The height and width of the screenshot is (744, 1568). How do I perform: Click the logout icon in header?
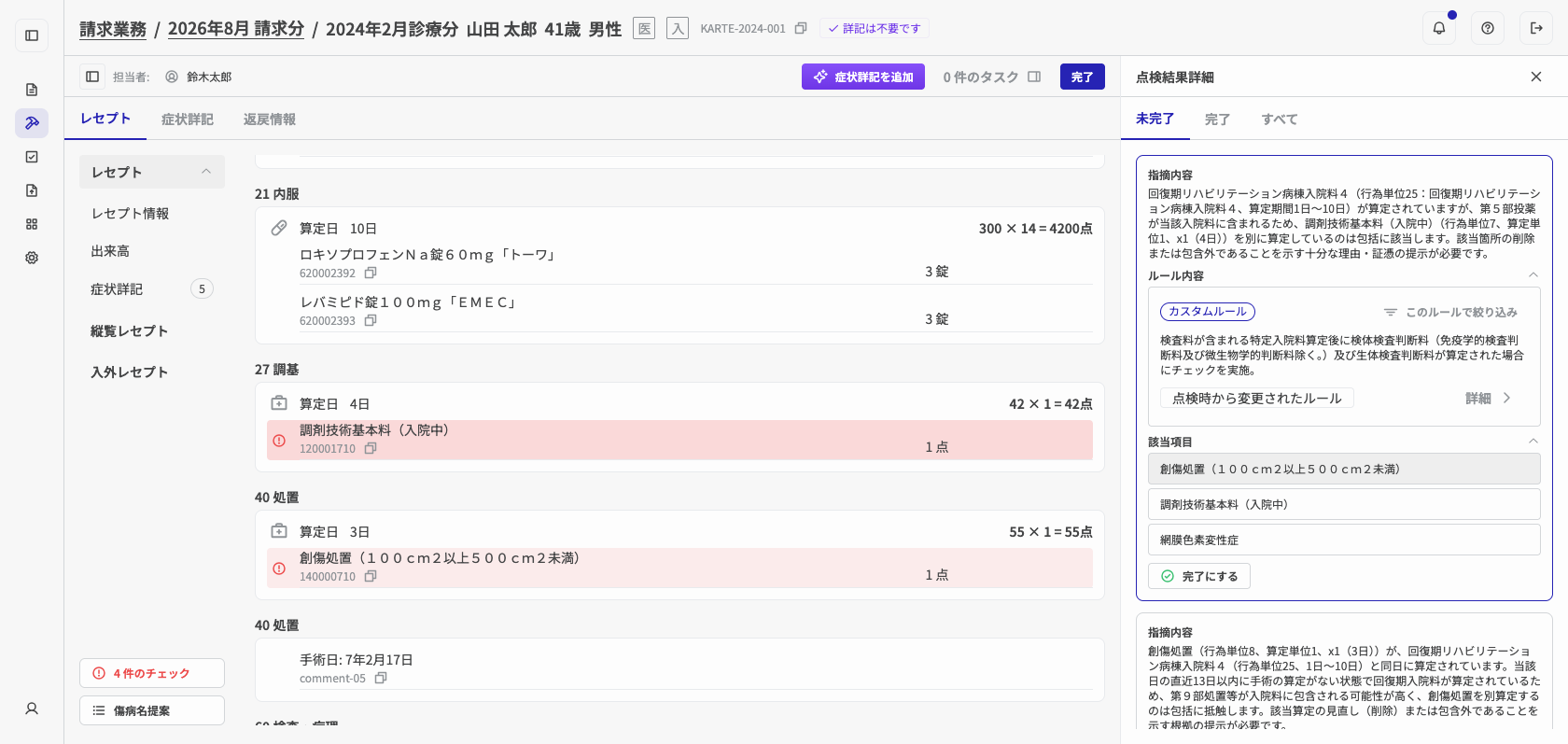pyautogui.click(x=1536, y=28)
